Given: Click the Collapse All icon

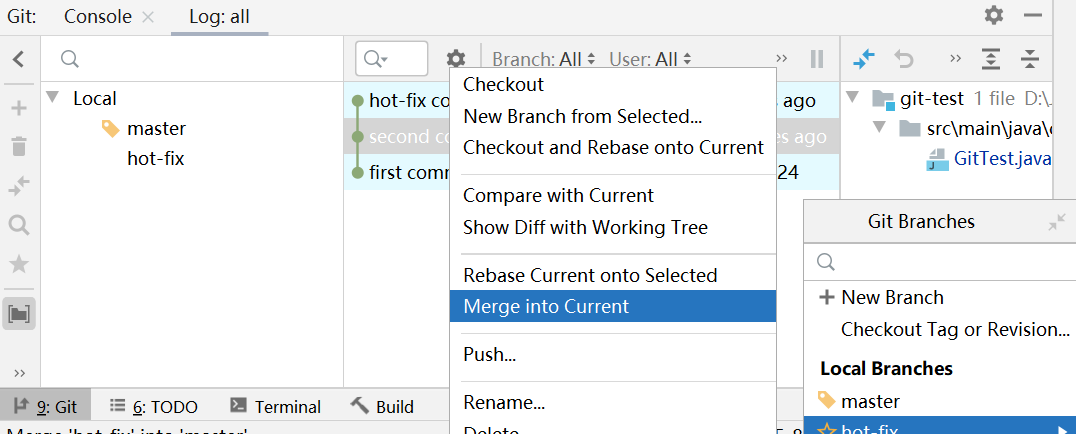Looking at the screenshot, I should (1030, 60).
